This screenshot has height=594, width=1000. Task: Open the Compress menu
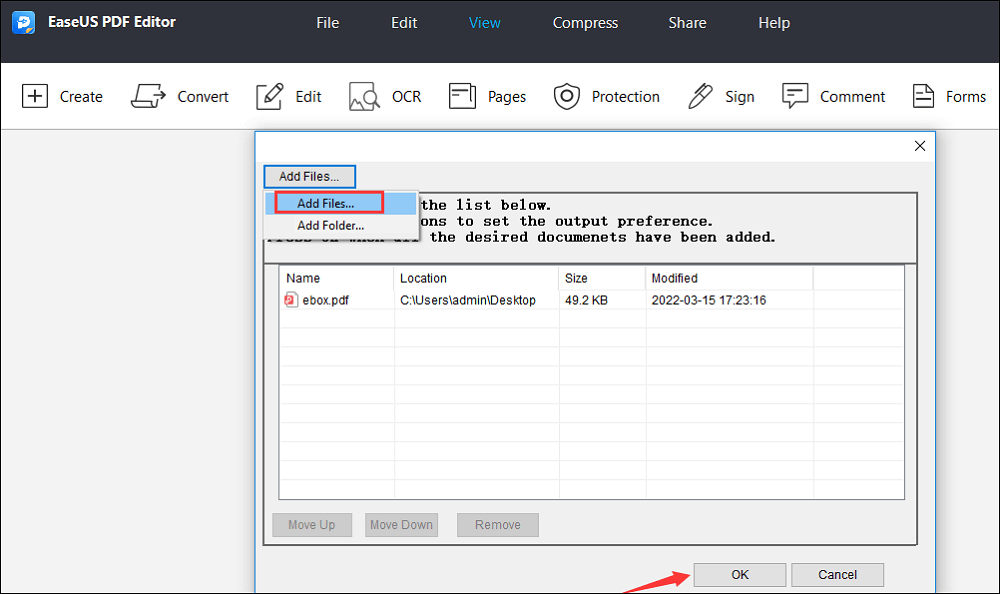pyautogui.click(x=585, y=23)
